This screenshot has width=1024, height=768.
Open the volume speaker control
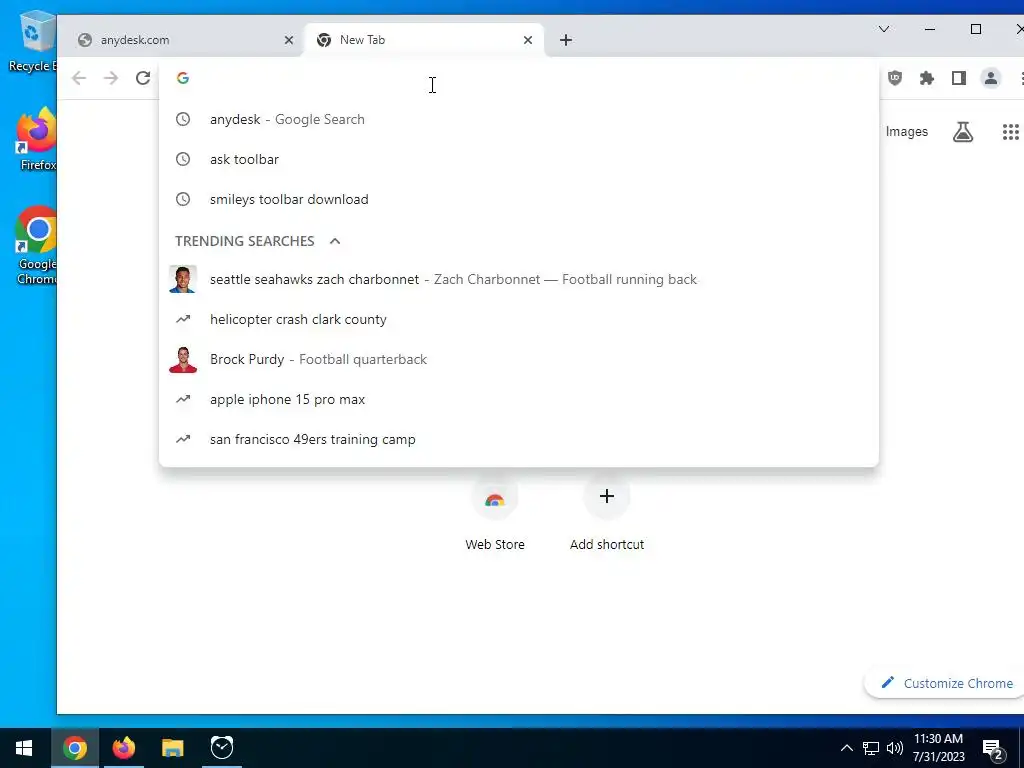pyautogui.click(x=894, y=748)
